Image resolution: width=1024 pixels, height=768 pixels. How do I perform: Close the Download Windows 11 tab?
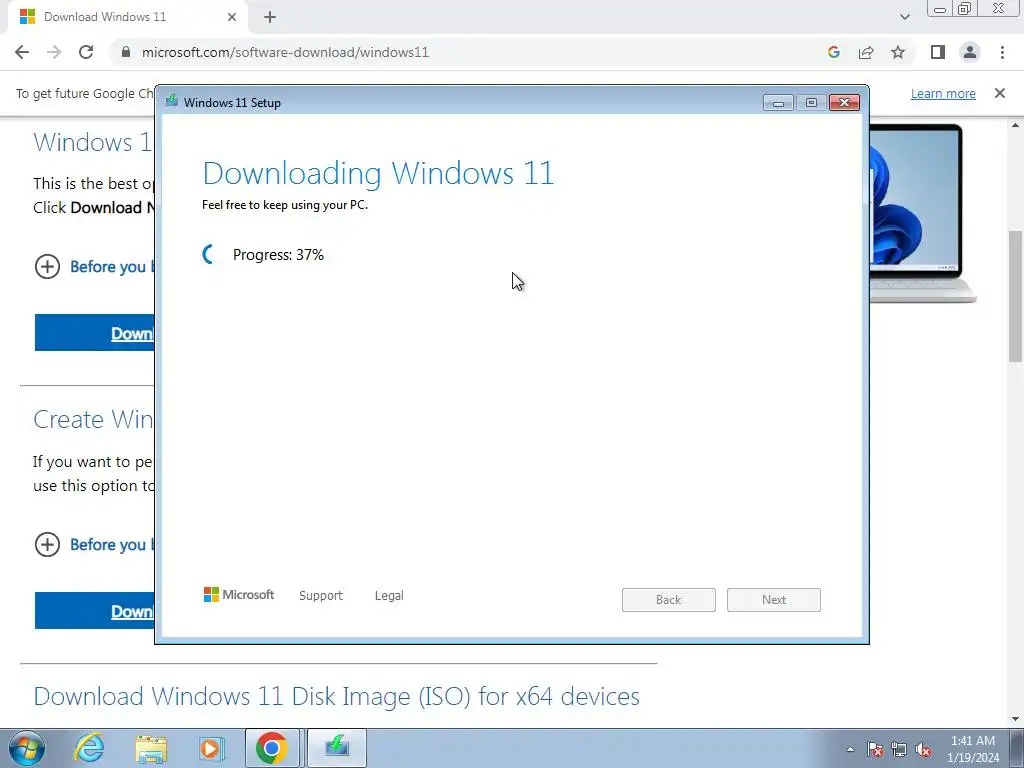[x=232, y=17]
